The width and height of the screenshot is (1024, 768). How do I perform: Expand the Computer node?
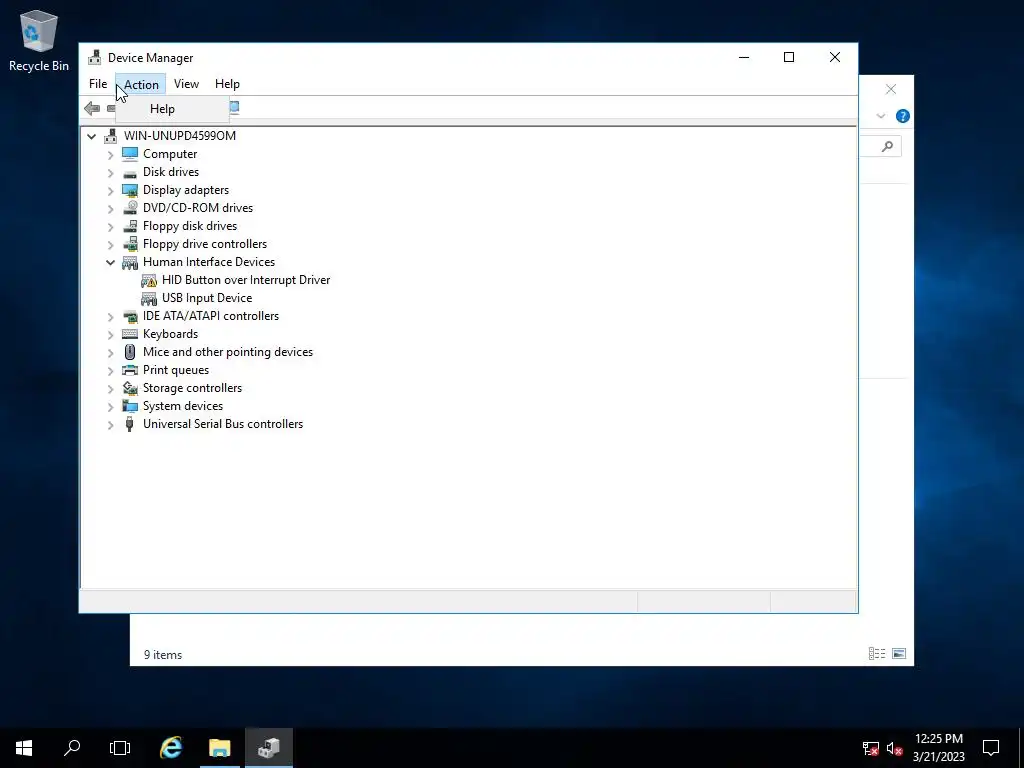[x=110, y=155]
